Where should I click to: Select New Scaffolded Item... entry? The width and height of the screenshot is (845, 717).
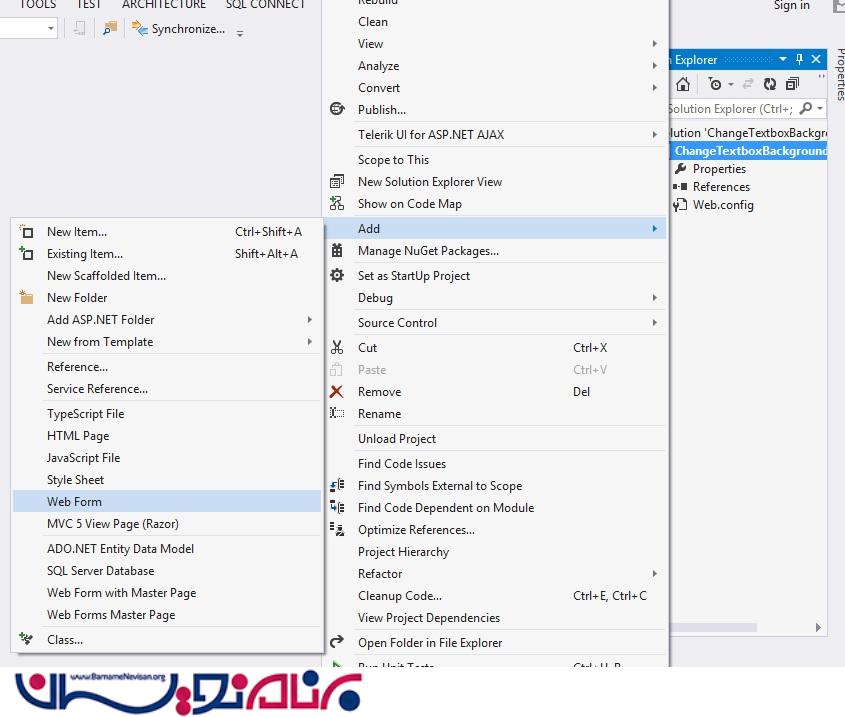pyautogui.click(x=167, y=276)
